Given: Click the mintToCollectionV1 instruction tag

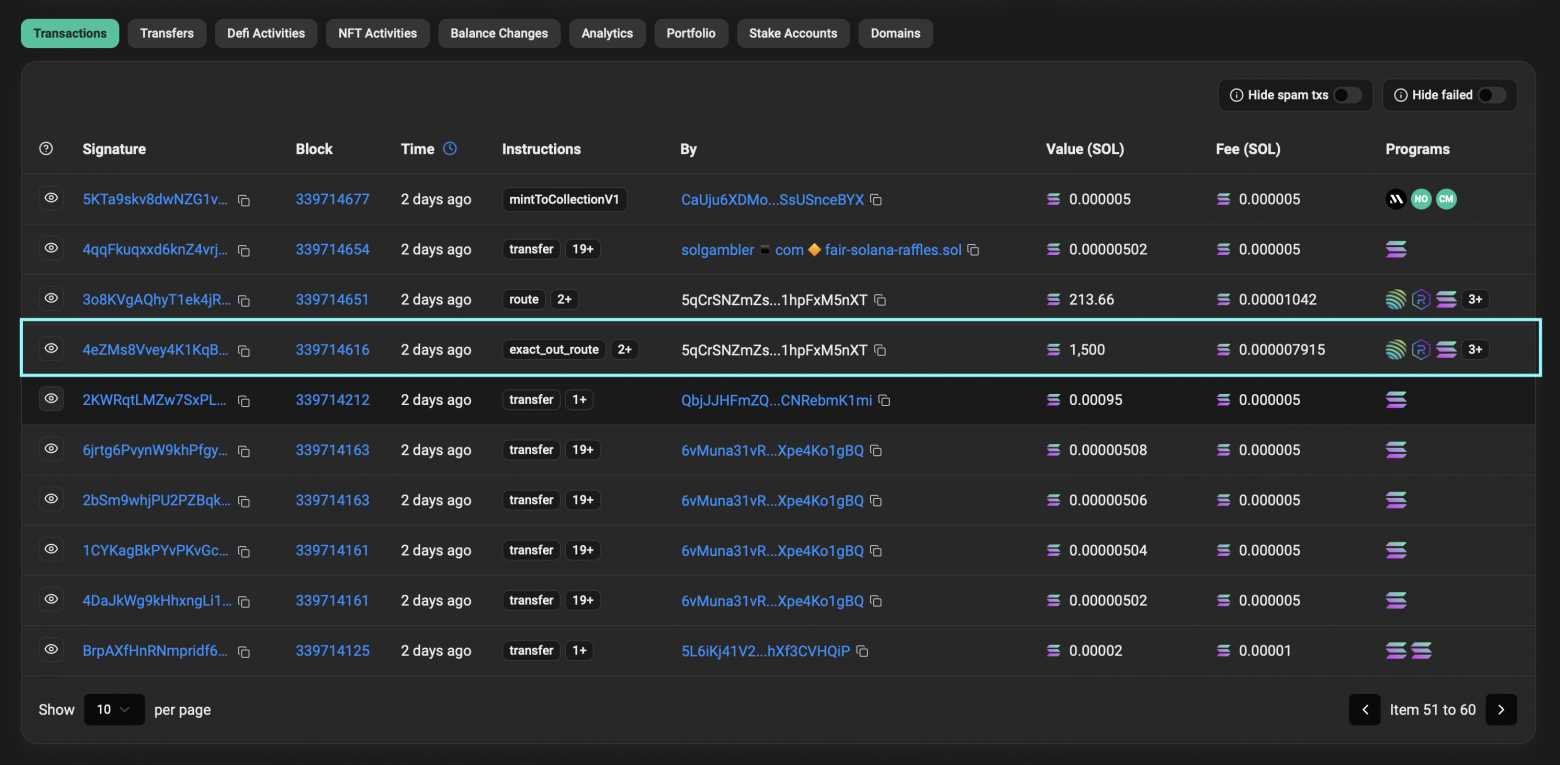Looking at the screenshot, I should (x=564, y=200).
